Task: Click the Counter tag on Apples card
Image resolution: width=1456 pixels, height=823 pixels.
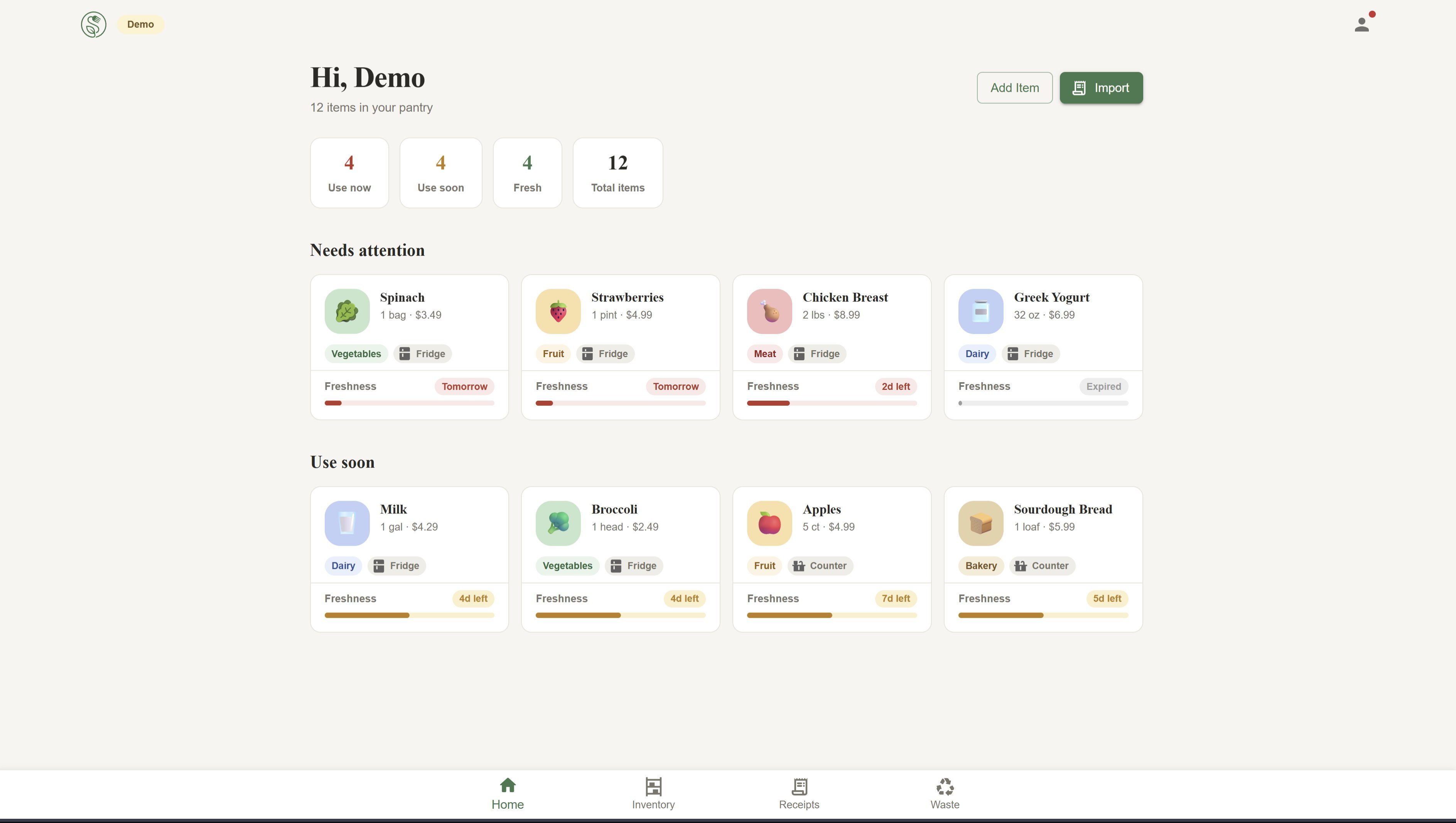Action: pyautogui.click(x=820, y=566)
